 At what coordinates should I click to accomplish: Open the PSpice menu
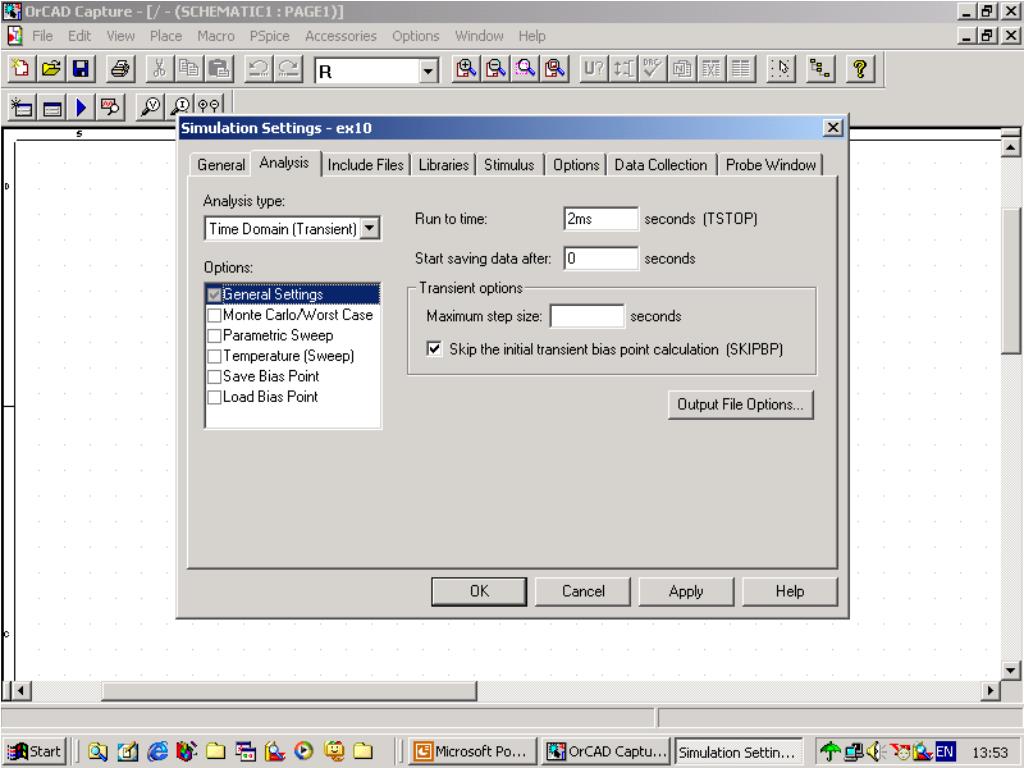click(x=269, y=36)
